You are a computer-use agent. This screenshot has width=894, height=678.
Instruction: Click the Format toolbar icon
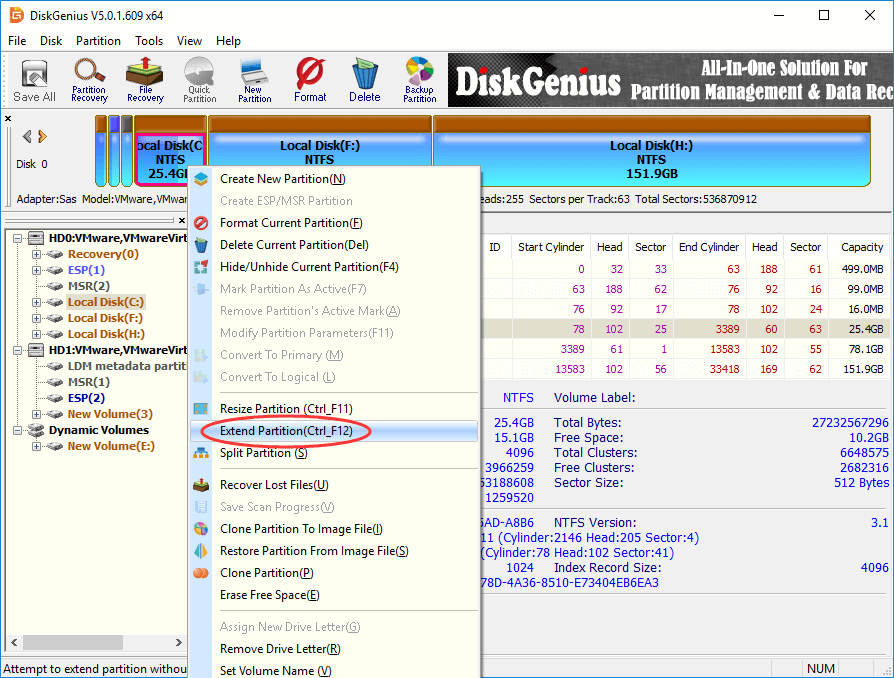pos(310,81)
